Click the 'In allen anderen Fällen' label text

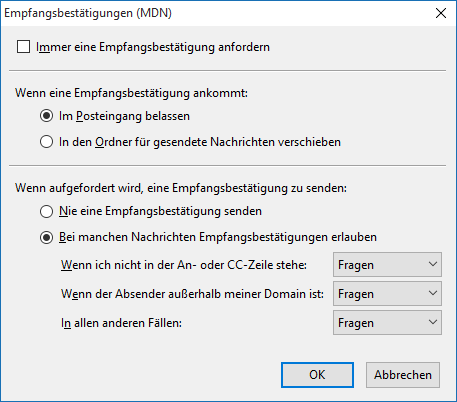click(121, 323)
